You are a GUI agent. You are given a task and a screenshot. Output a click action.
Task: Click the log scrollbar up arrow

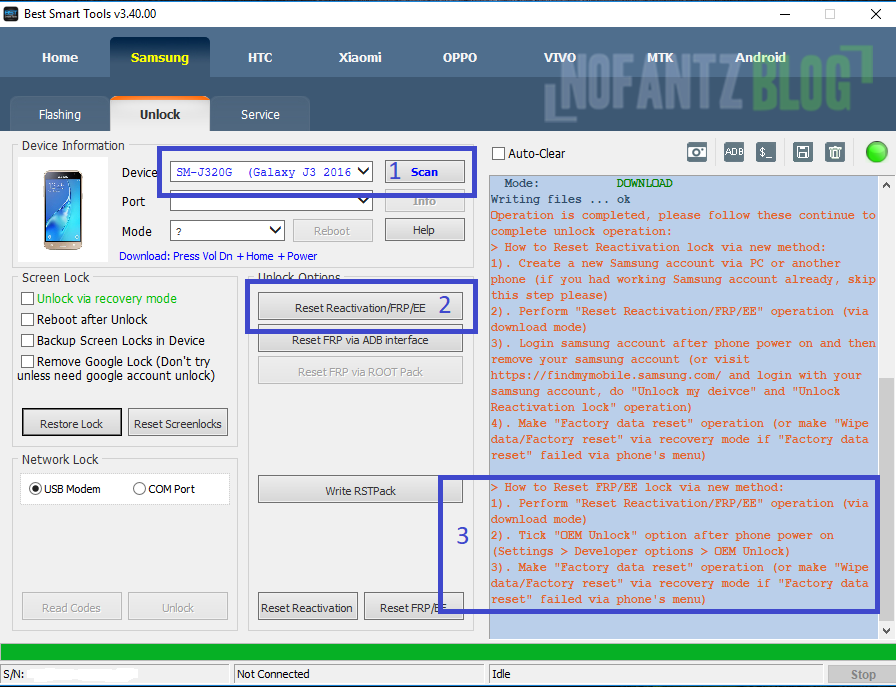[x=886, y=185]
